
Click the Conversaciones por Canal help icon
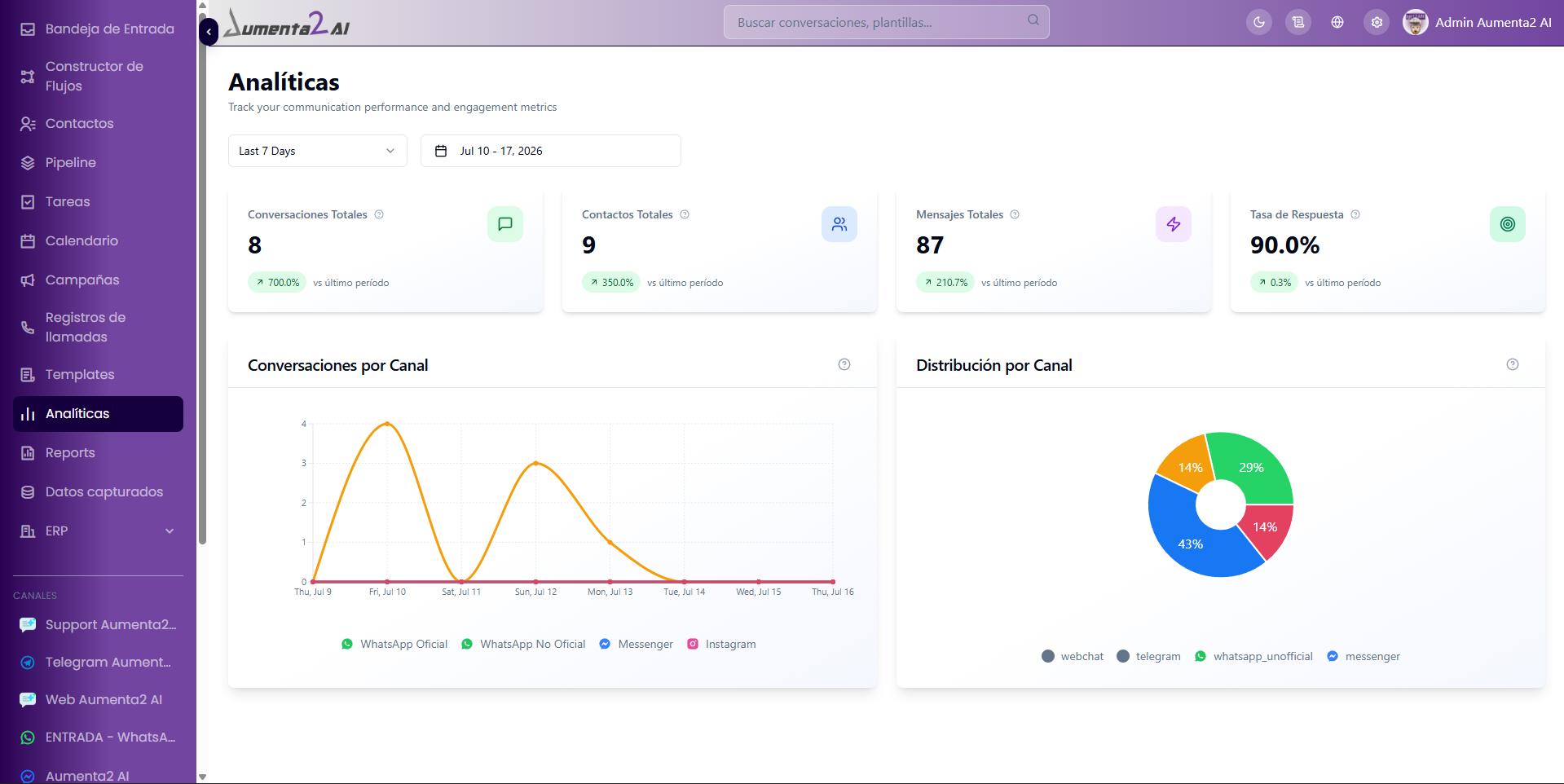click(x=844, y=364)
